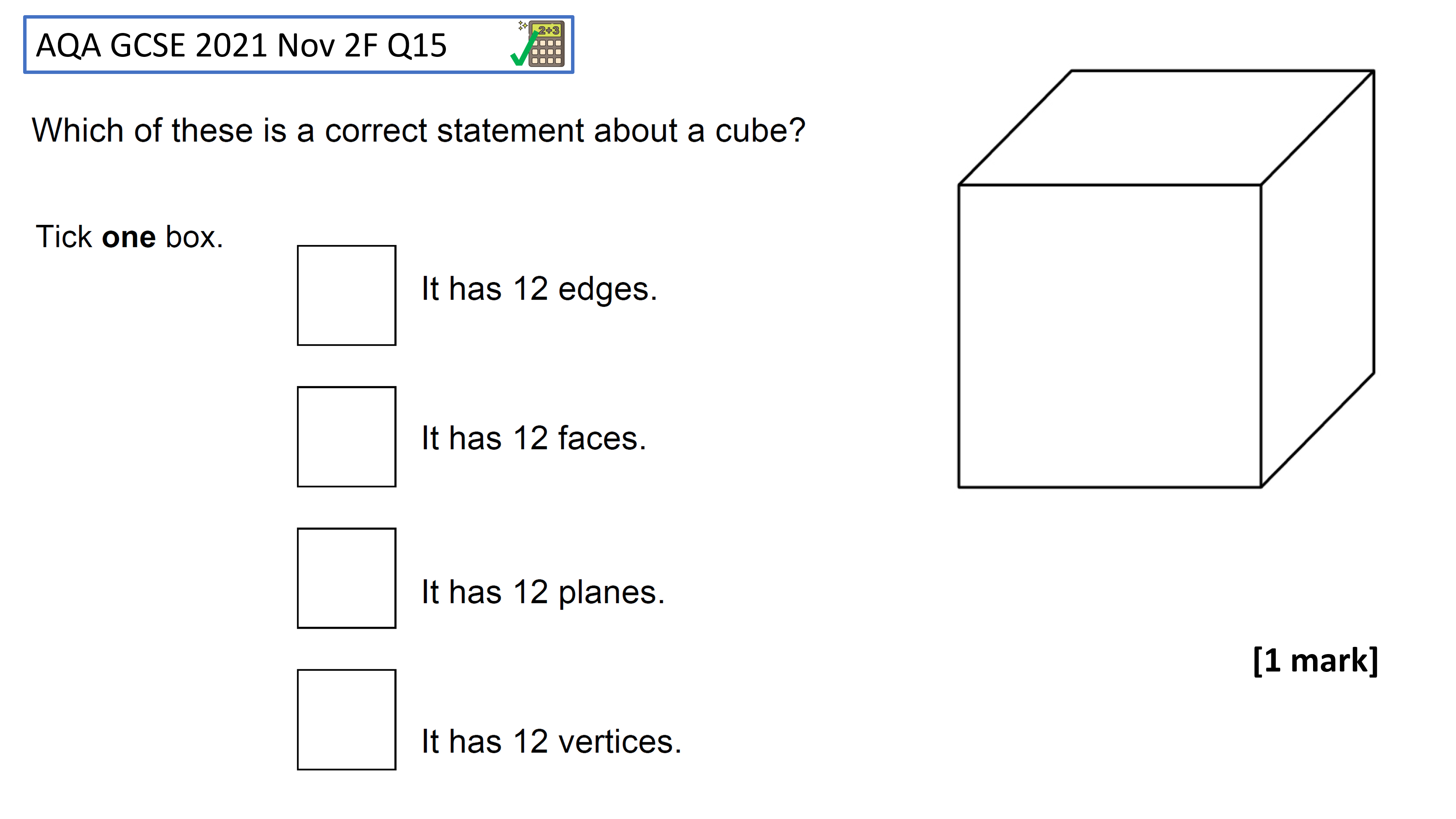Image resolution: width=1456 pixels, height=819 pixels.
Task: Click the green tick beside the calculator
Action: pos(523,49)
